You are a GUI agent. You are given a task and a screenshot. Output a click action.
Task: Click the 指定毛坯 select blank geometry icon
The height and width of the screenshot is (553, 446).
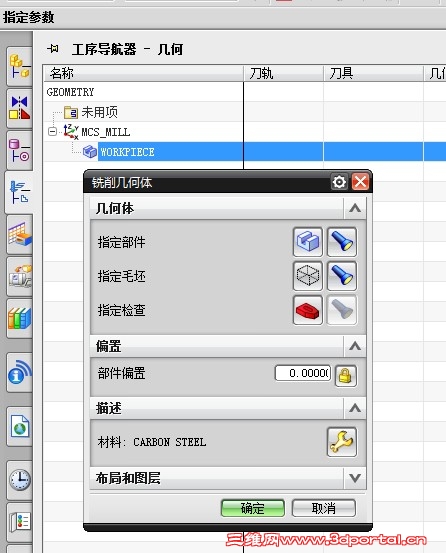307,276
